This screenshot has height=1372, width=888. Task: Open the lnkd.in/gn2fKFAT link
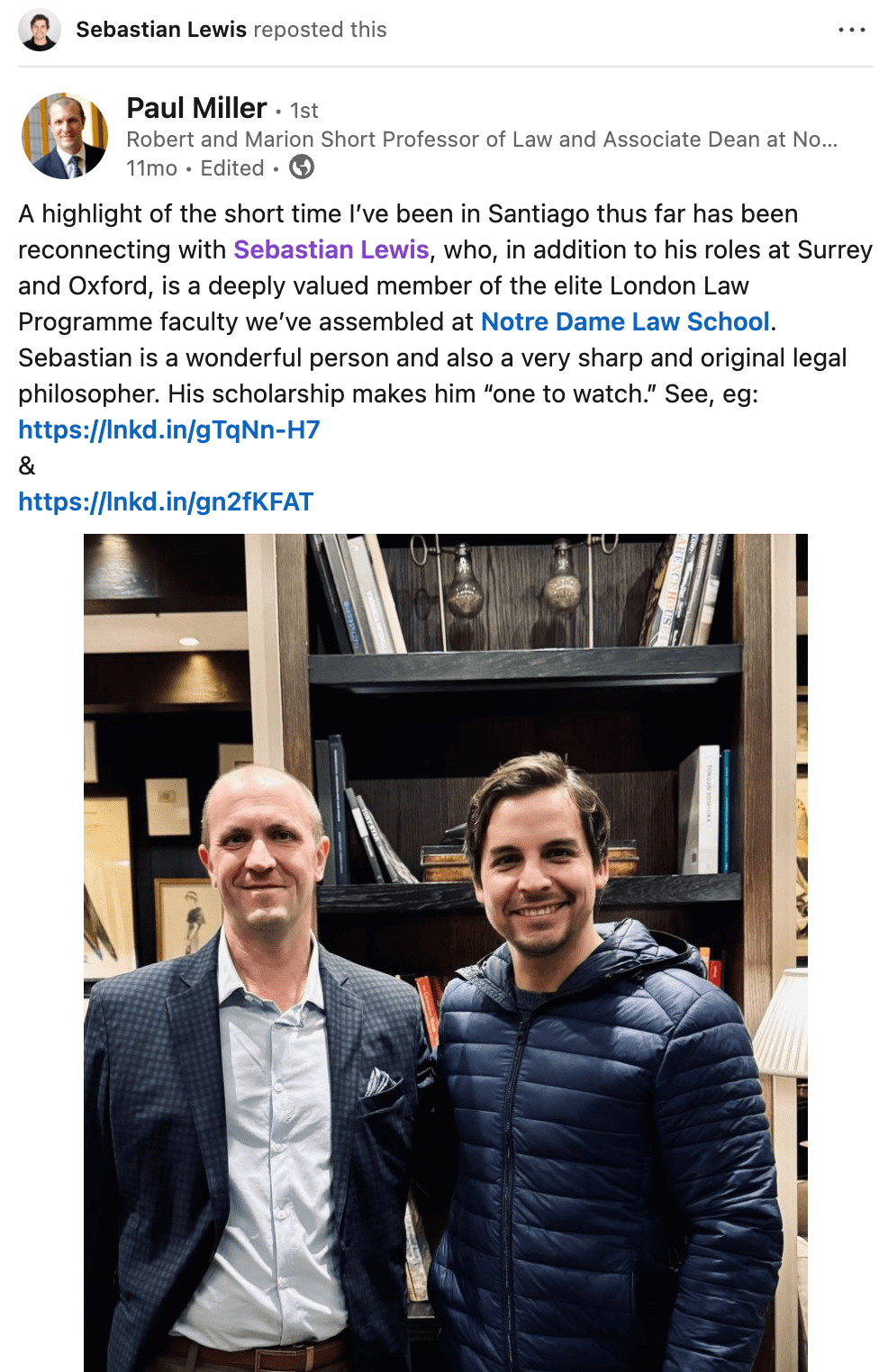(166, 501)
